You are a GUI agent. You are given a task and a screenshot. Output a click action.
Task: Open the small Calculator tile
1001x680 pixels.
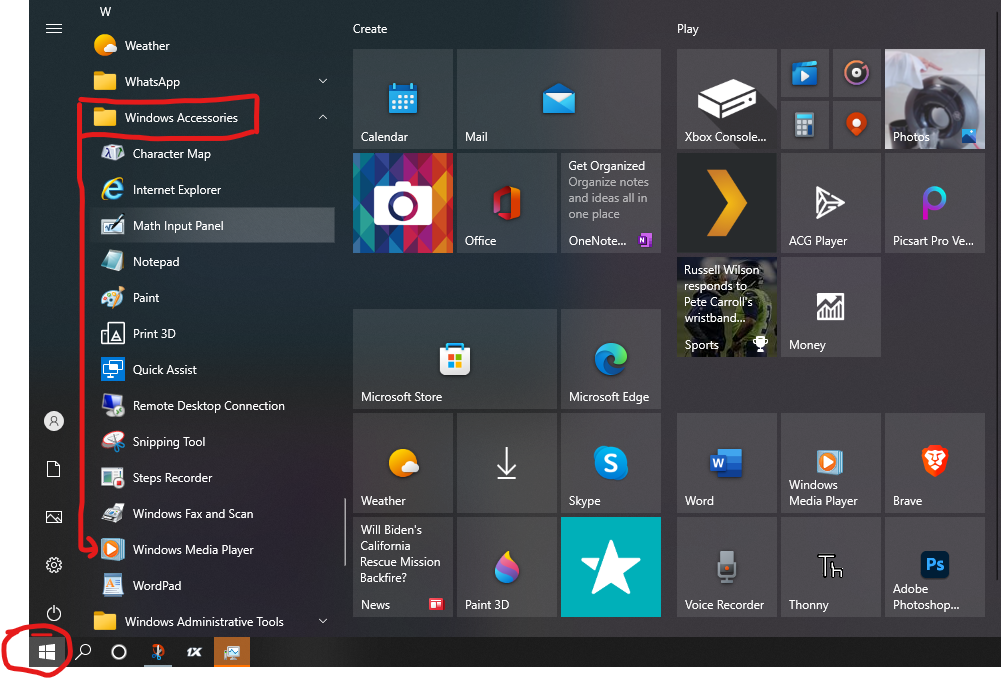click(804, 125)
